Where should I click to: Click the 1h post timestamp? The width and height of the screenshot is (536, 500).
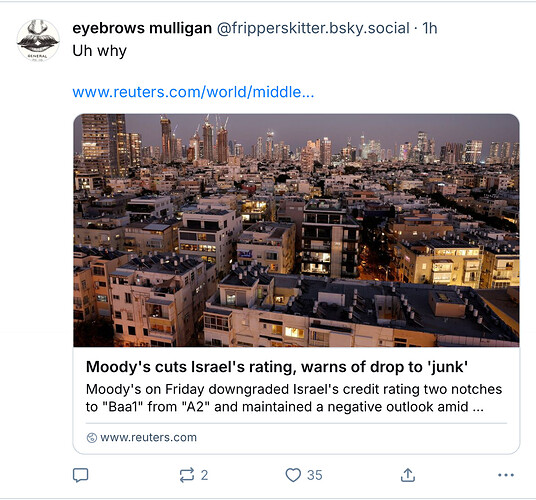pos(430,28)
